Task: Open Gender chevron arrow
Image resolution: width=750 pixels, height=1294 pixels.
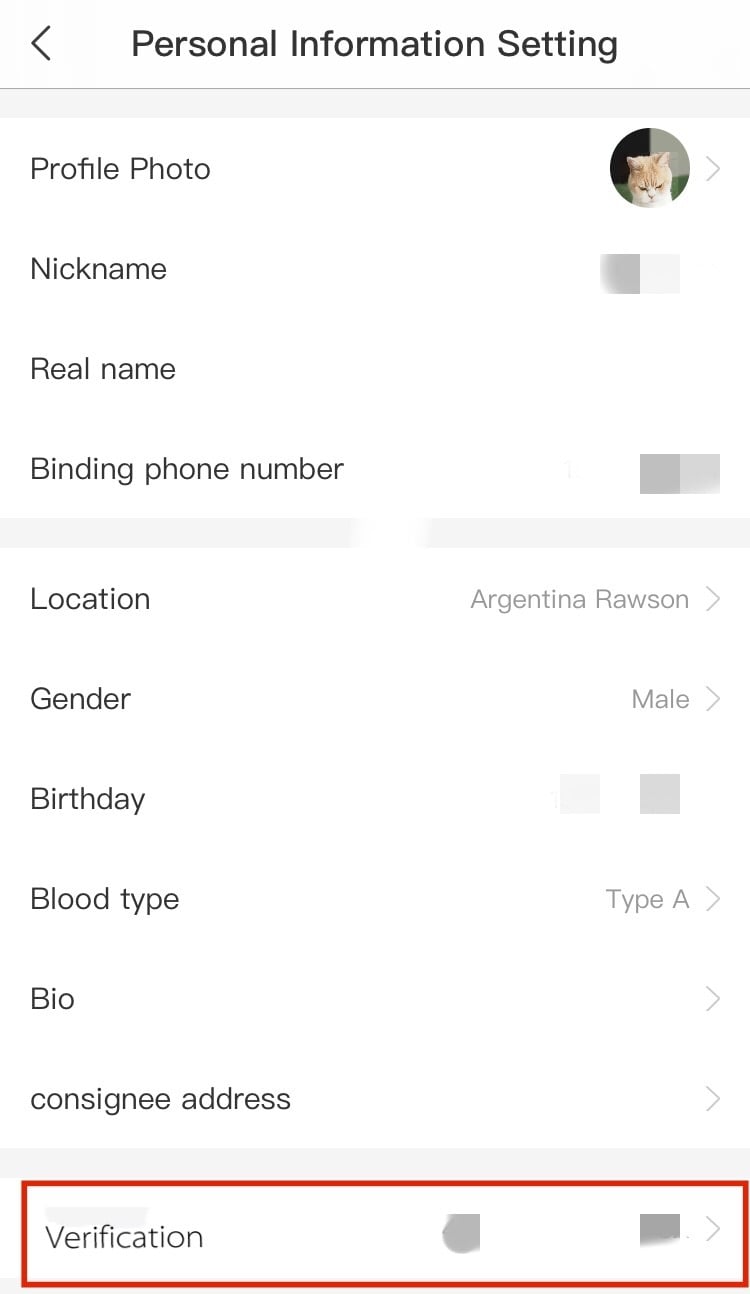Action: (713, 699)
